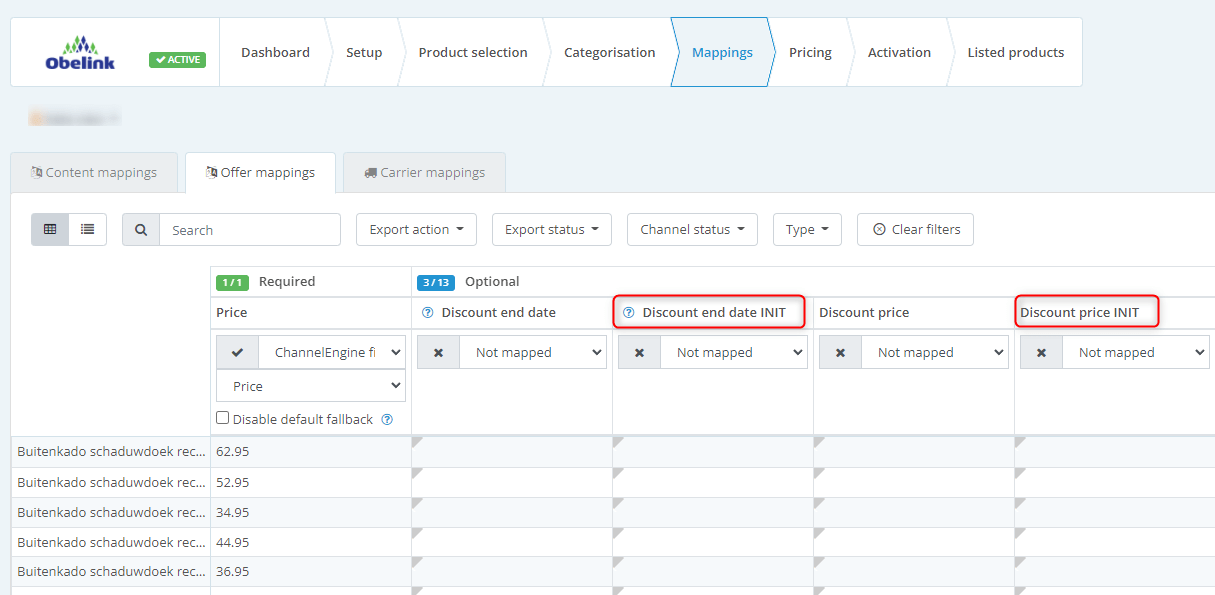Open the Export action dropdown
Image resolution: width=1215 pixels, height=595 pixels.
416,229
